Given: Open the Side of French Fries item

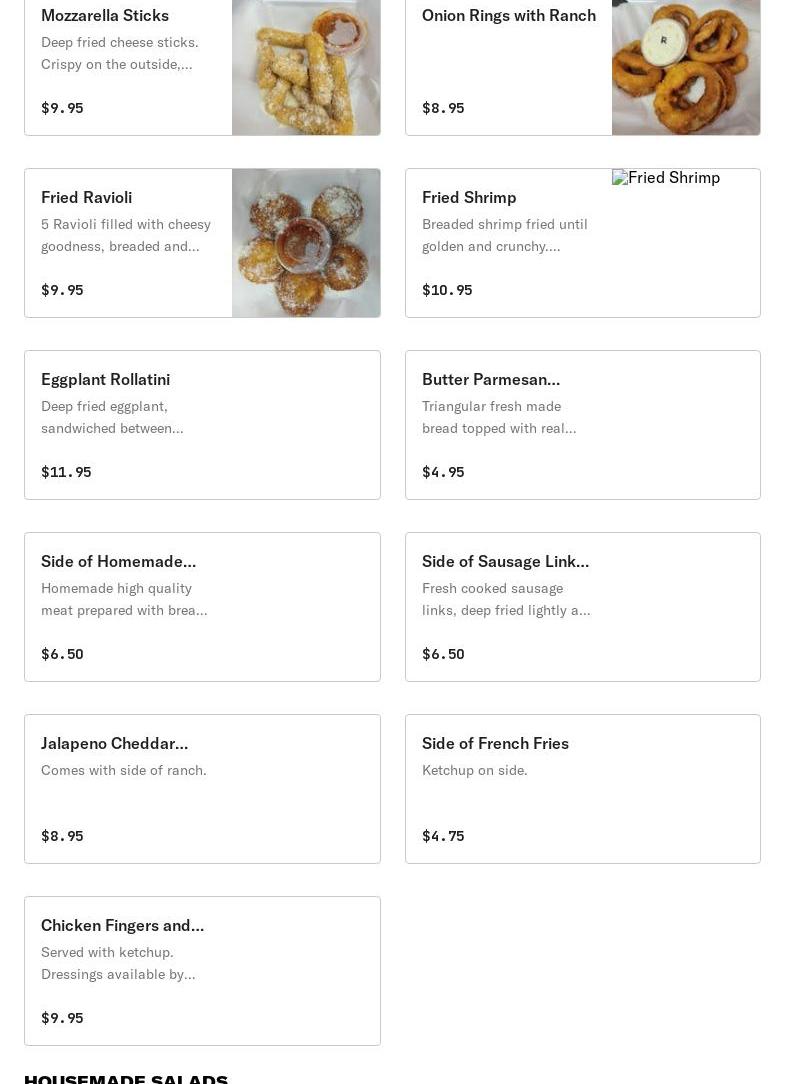Looking at the screenshot, I should 495,743.
